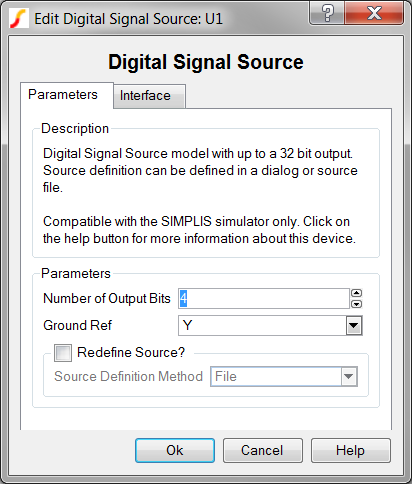Image resolution: width=412 pixels, height=484 pixels.
Task: Click the description text about SIMPLIS simulator
Action: pos(199,230)
